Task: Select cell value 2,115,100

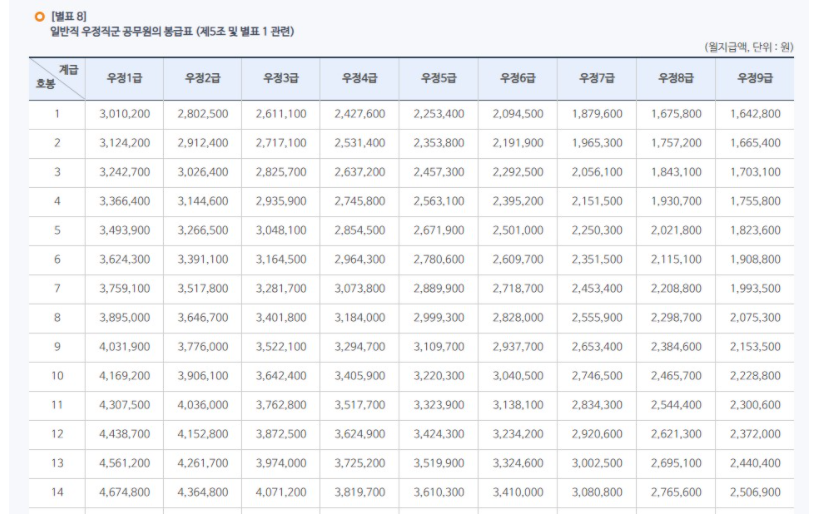Action: pos(676,259)
